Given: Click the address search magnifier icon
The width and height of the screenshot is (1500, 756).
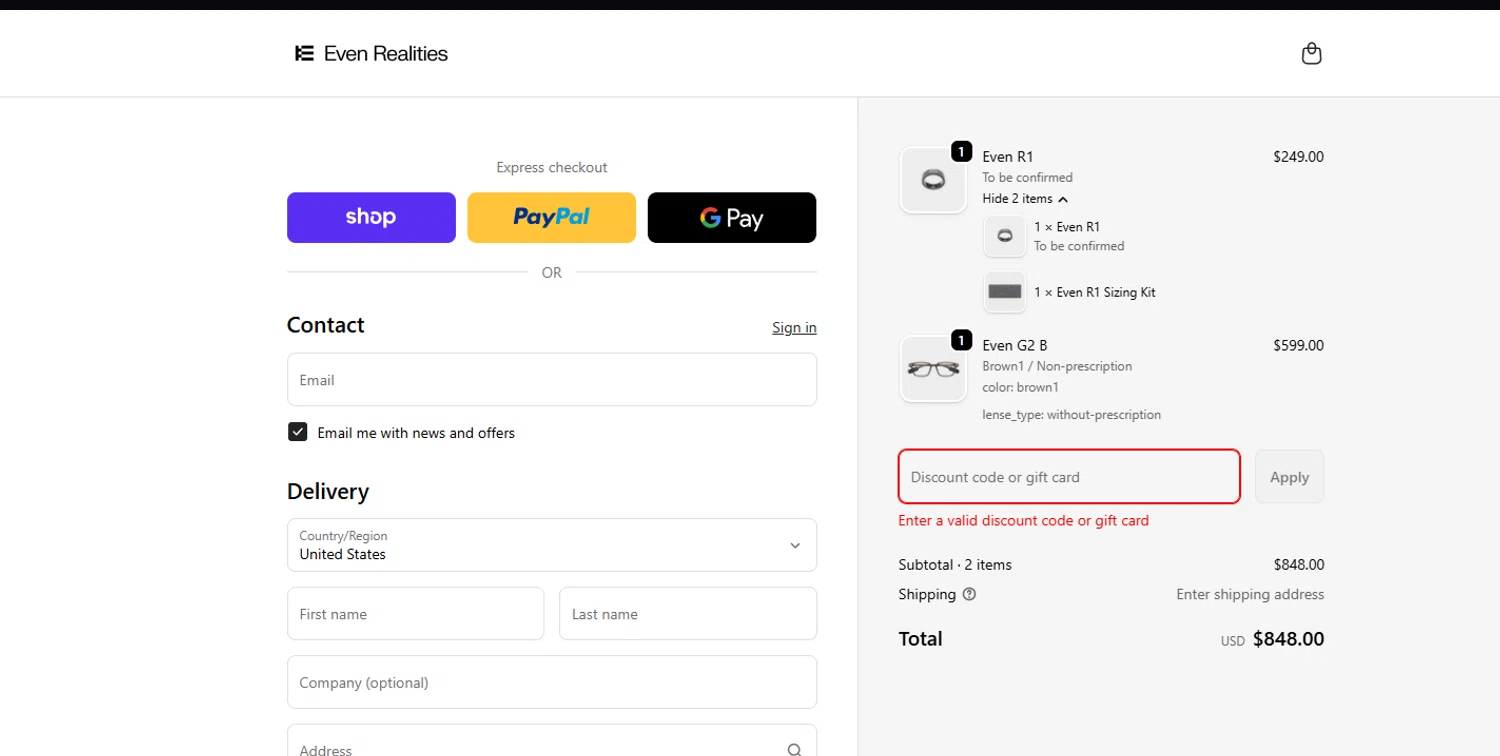Looking at the screenshot, I should (794, 749).
